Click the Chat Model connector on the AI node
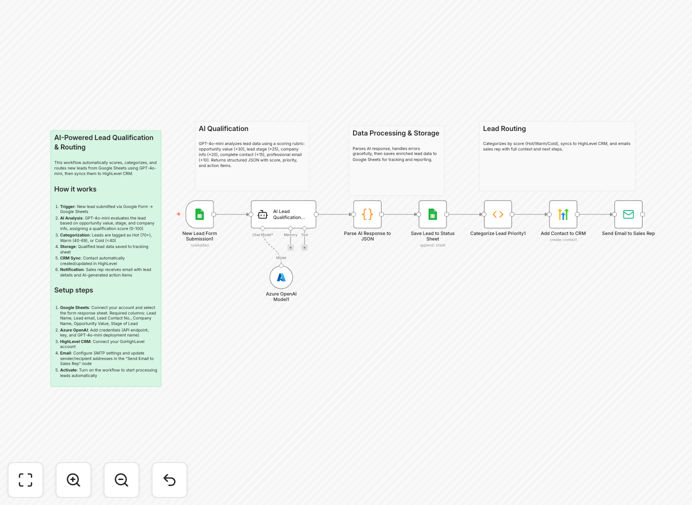This screenshot has height=505, width=692. tap(263, 229)
